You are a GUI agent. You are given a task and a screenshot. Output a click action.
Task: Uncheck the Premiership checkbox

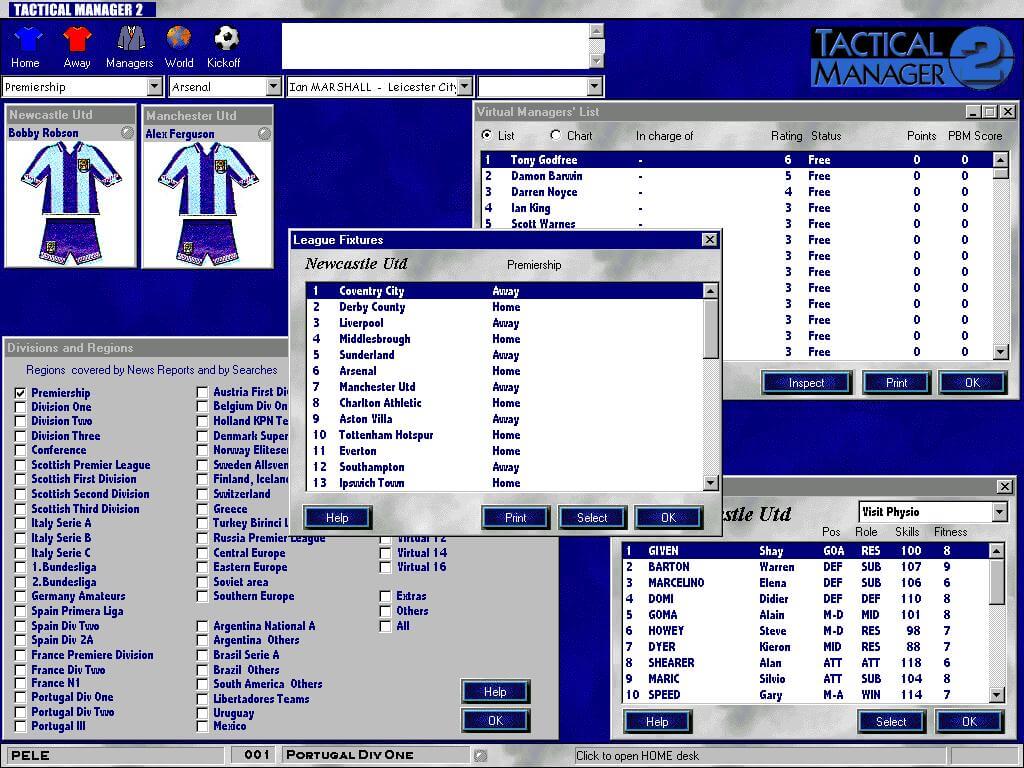(20, 393)
